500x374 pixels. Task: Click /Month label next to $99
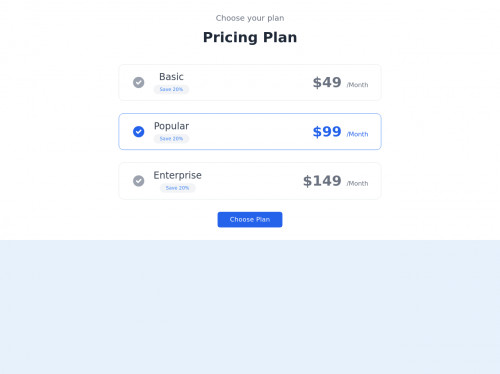[357, 134]
